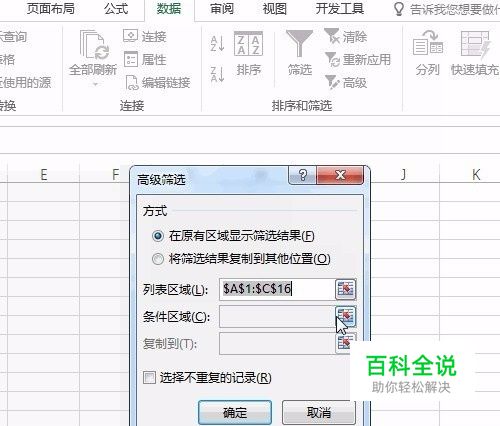Cancel with the 取消 button
500x426 pixels.
(x=319, y=413)
